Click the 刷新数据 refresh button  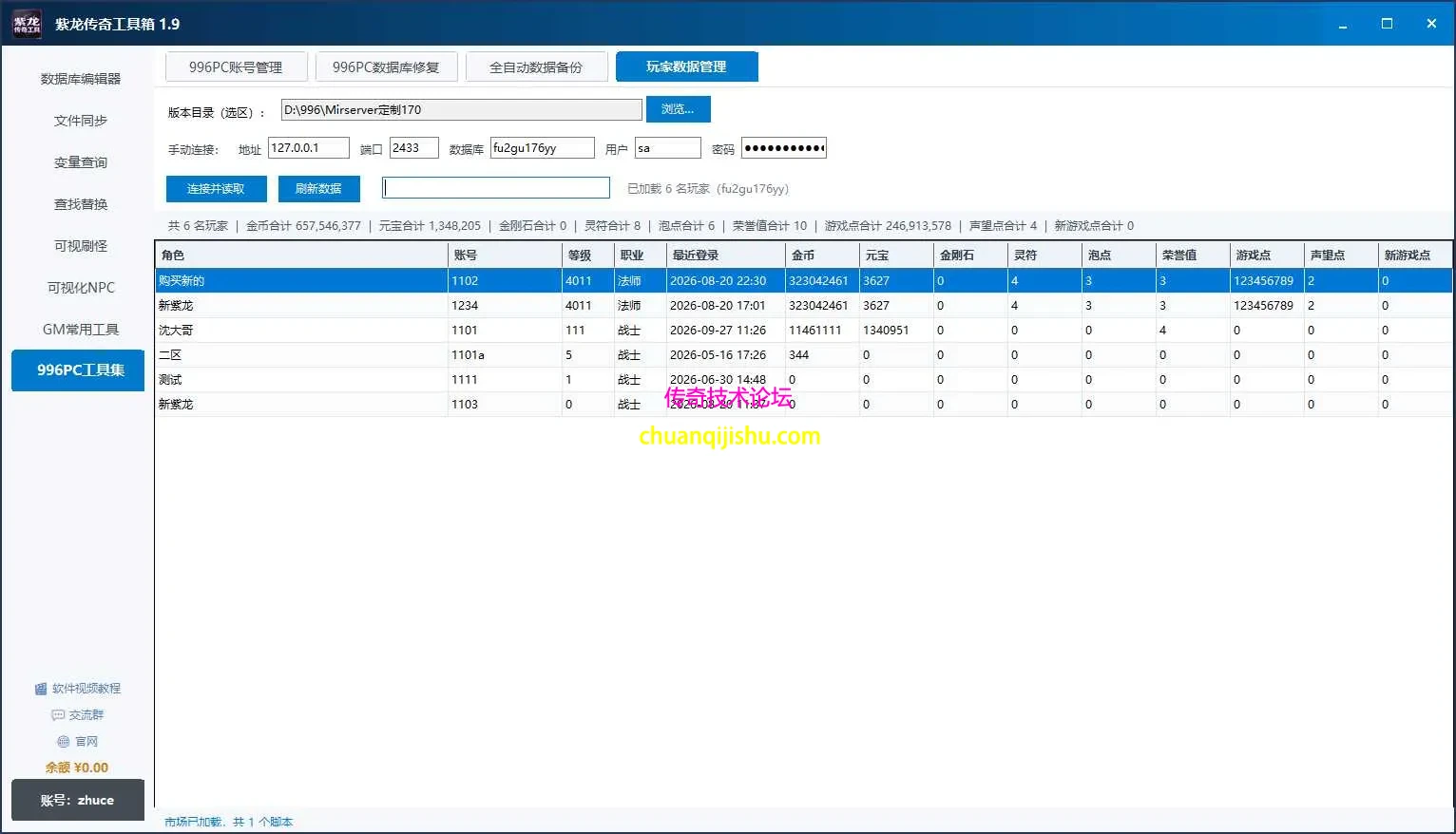pyautogui.click(x=318, y=189)
